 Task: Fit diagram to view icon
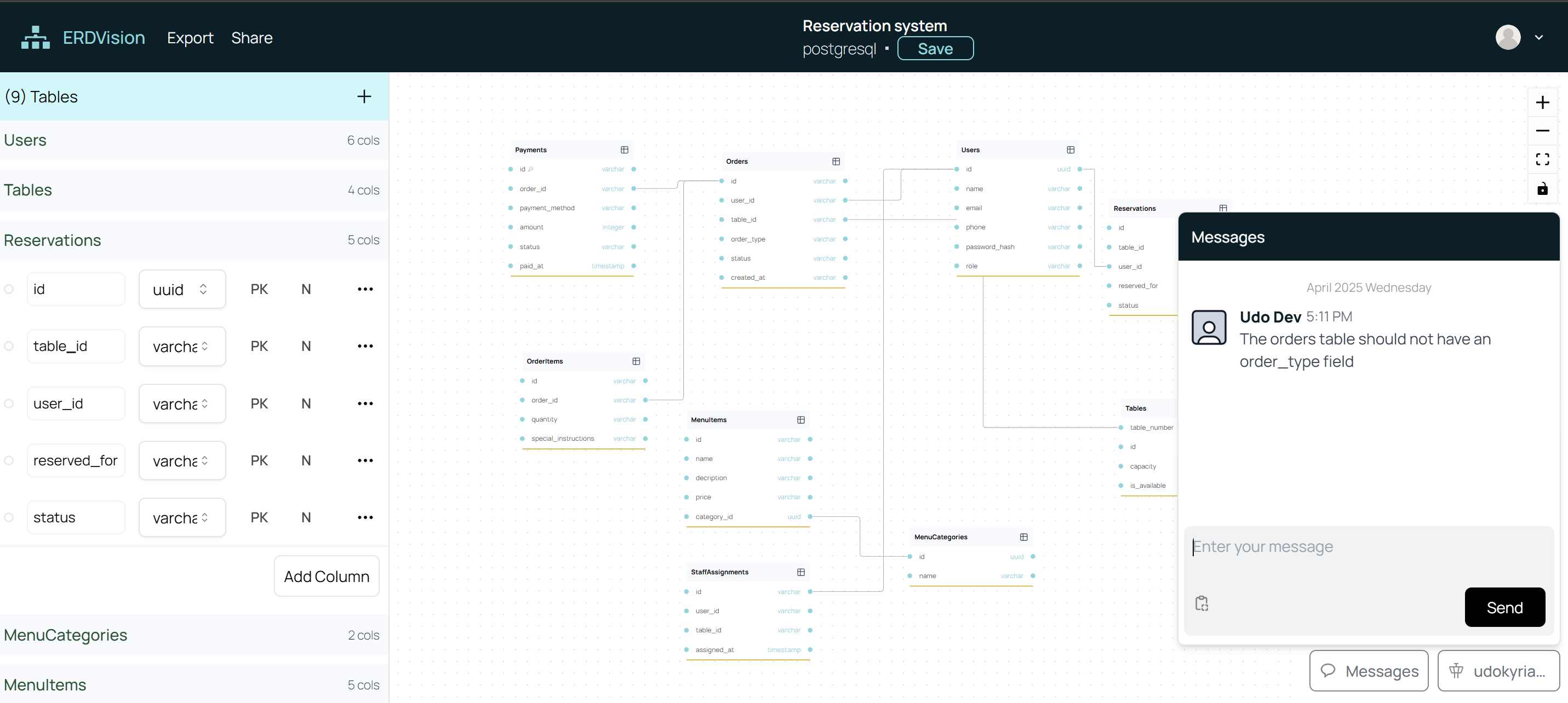pos(1542,159)
